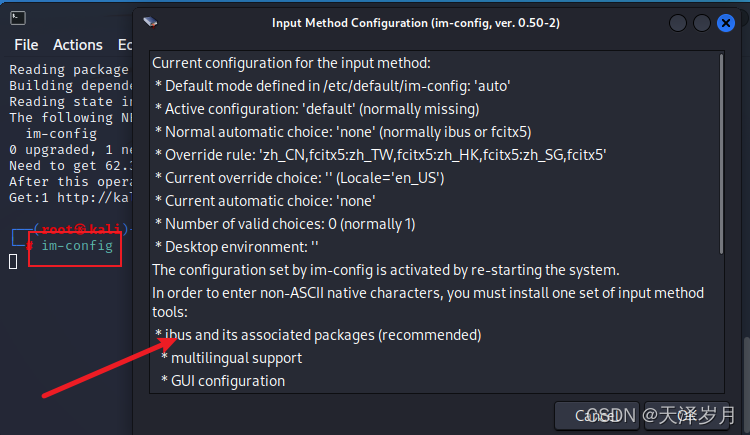Click the im-config command in terminal
Screen dimensions: 750x435
[x=76, y=246]
